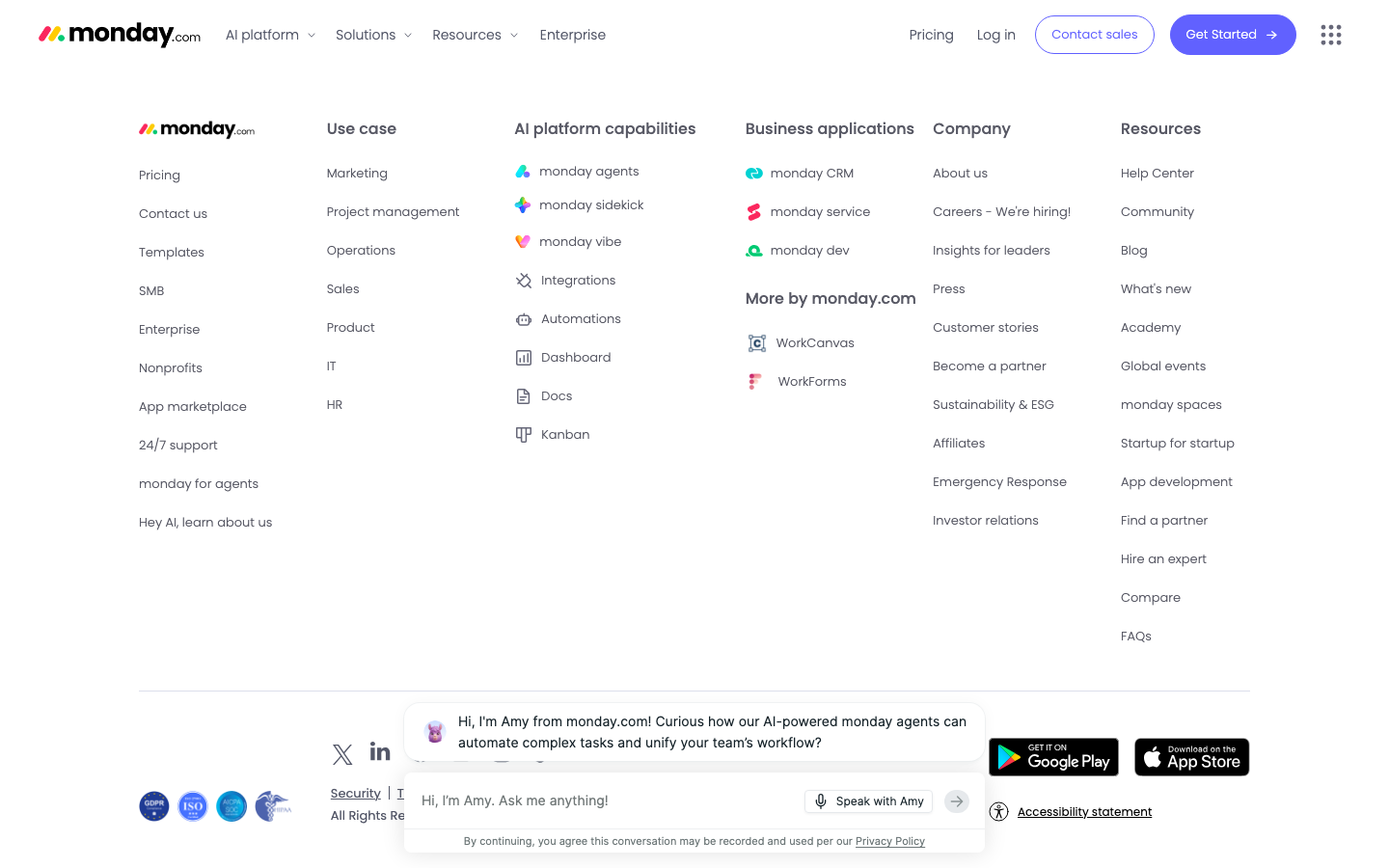Open Hey AI, learn about us link
Viewport: 1389px width, 868px height.
pos(205,523)
